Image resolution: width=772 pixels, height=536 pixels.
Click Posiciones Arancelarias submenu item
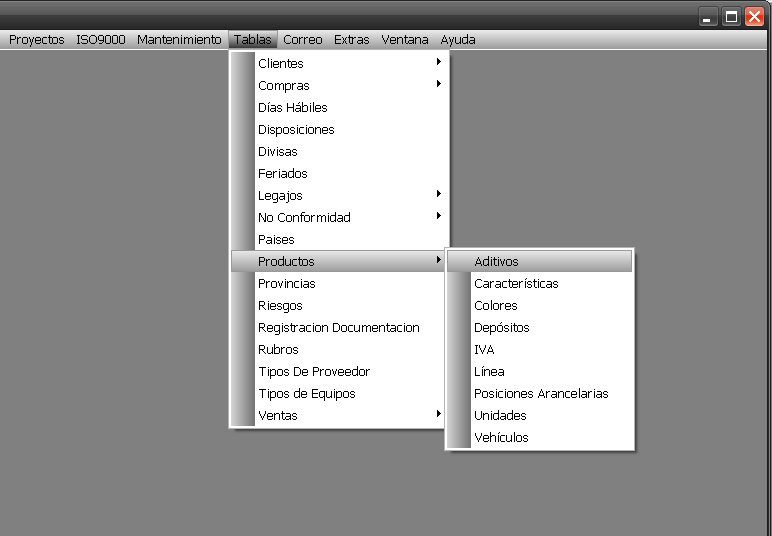(541, 393)
